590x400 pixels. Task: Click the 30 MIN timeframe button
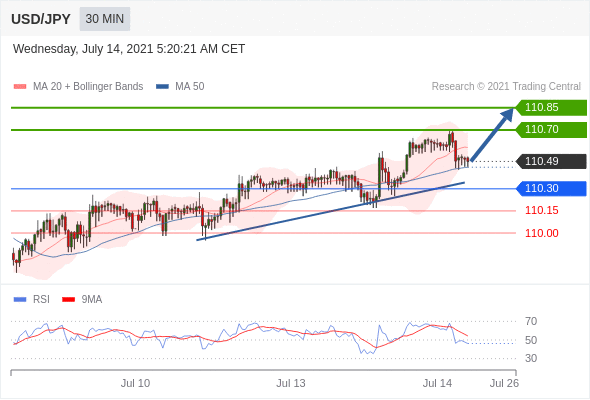pos(105,19)
